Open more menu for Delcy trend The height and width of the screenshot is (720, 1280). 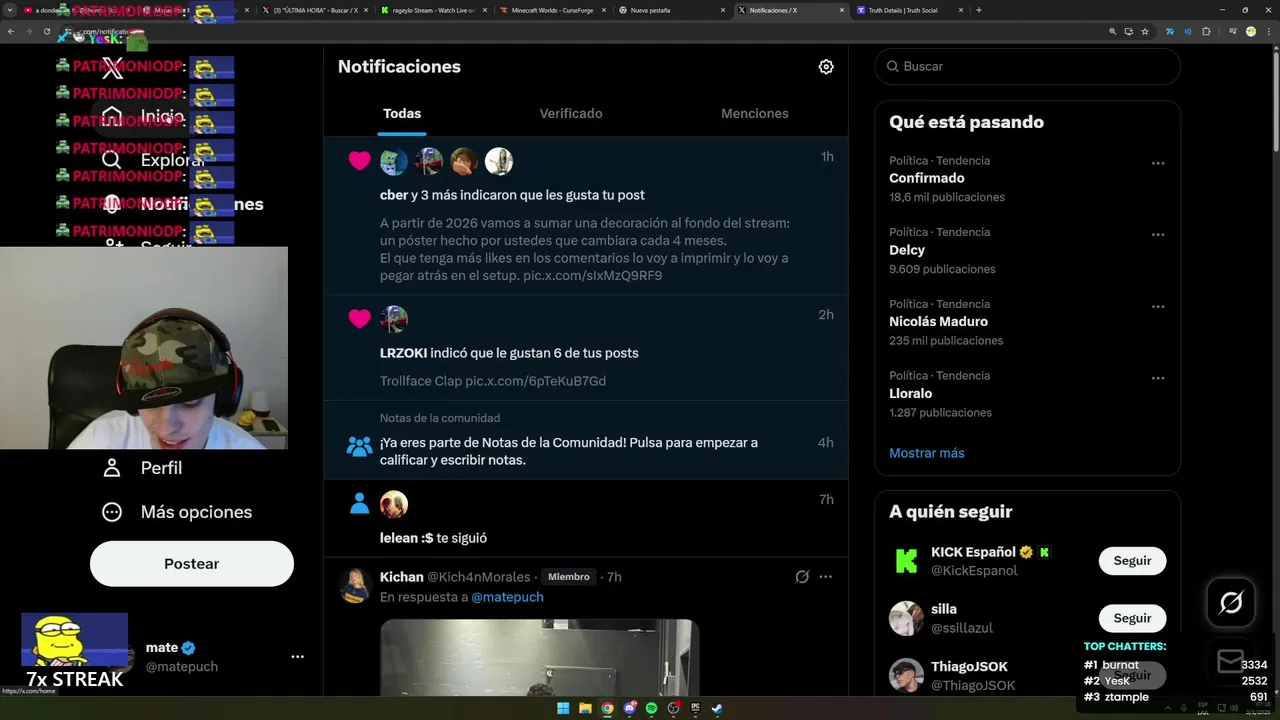(x=1158, y=235)
